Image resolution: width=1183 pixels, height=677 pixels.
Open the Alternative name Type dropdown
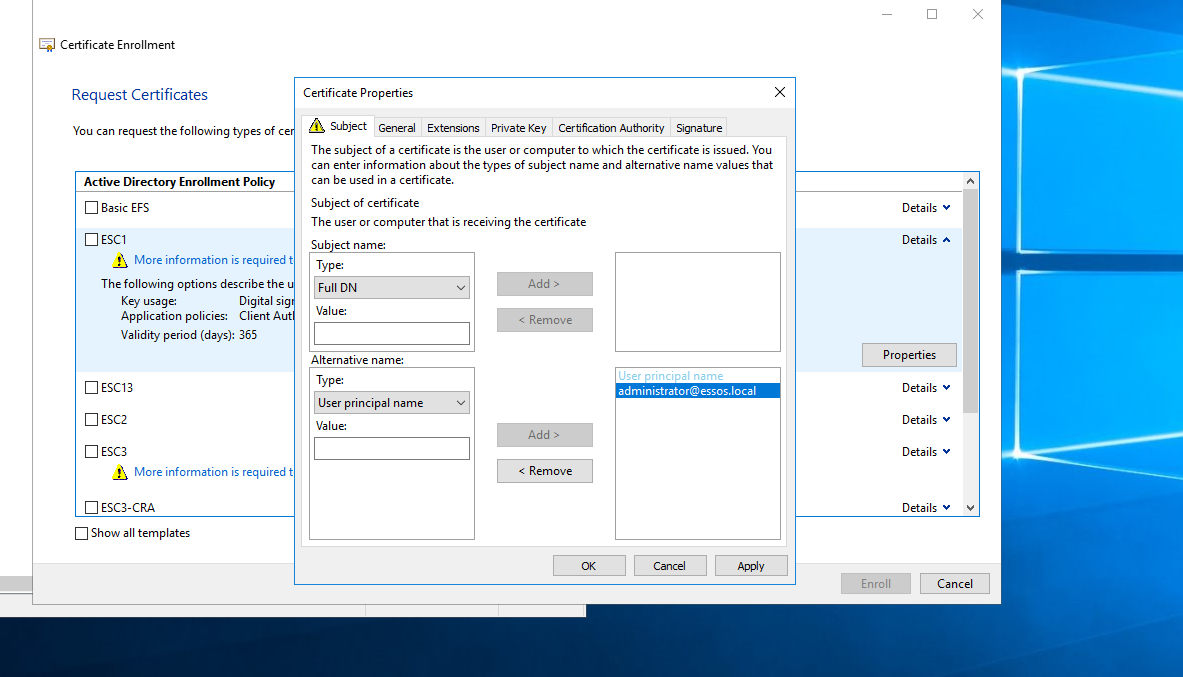point(392,403)
